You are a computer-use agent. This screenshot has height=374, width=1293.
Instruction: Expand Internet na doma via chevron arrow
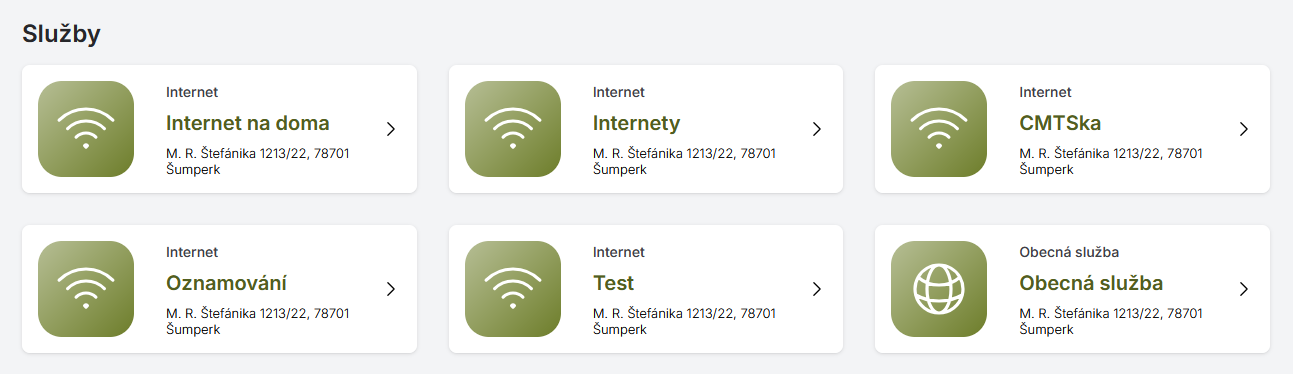click(391, 129)
